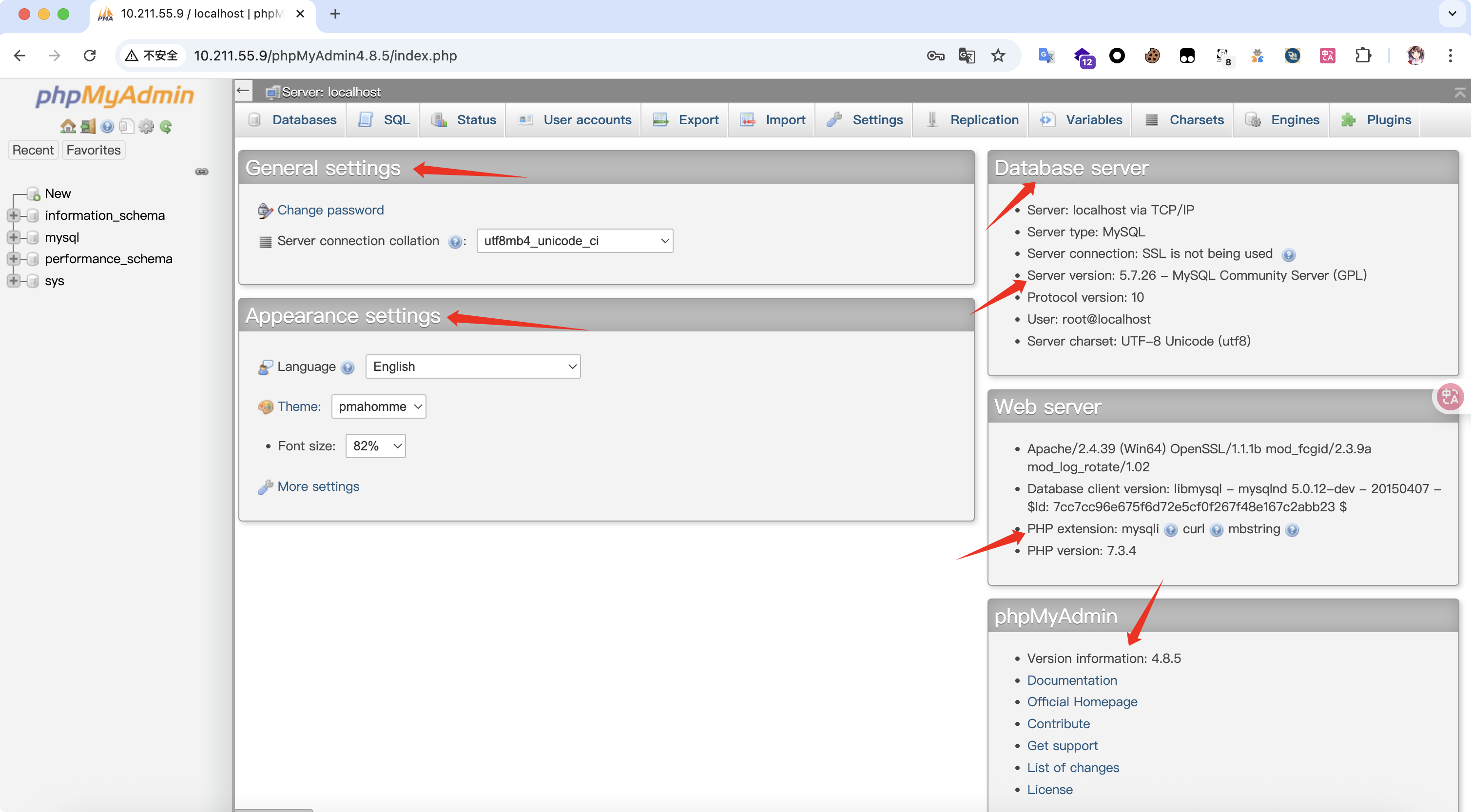Click the browser address bar URL
The width and height of the screenshot is (1471, 812).
[x=326, y=56]
